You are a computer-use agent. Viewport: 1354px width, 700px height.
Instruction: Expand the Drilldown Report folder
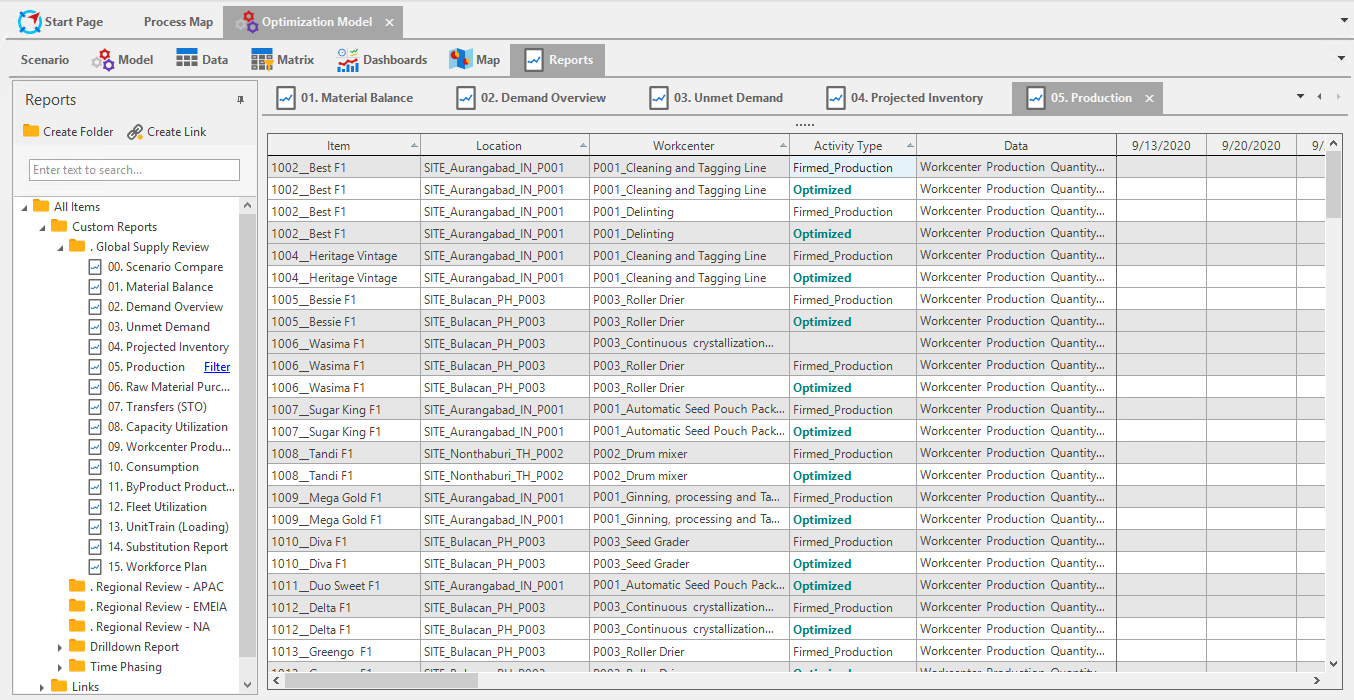(x=61, y=647)
